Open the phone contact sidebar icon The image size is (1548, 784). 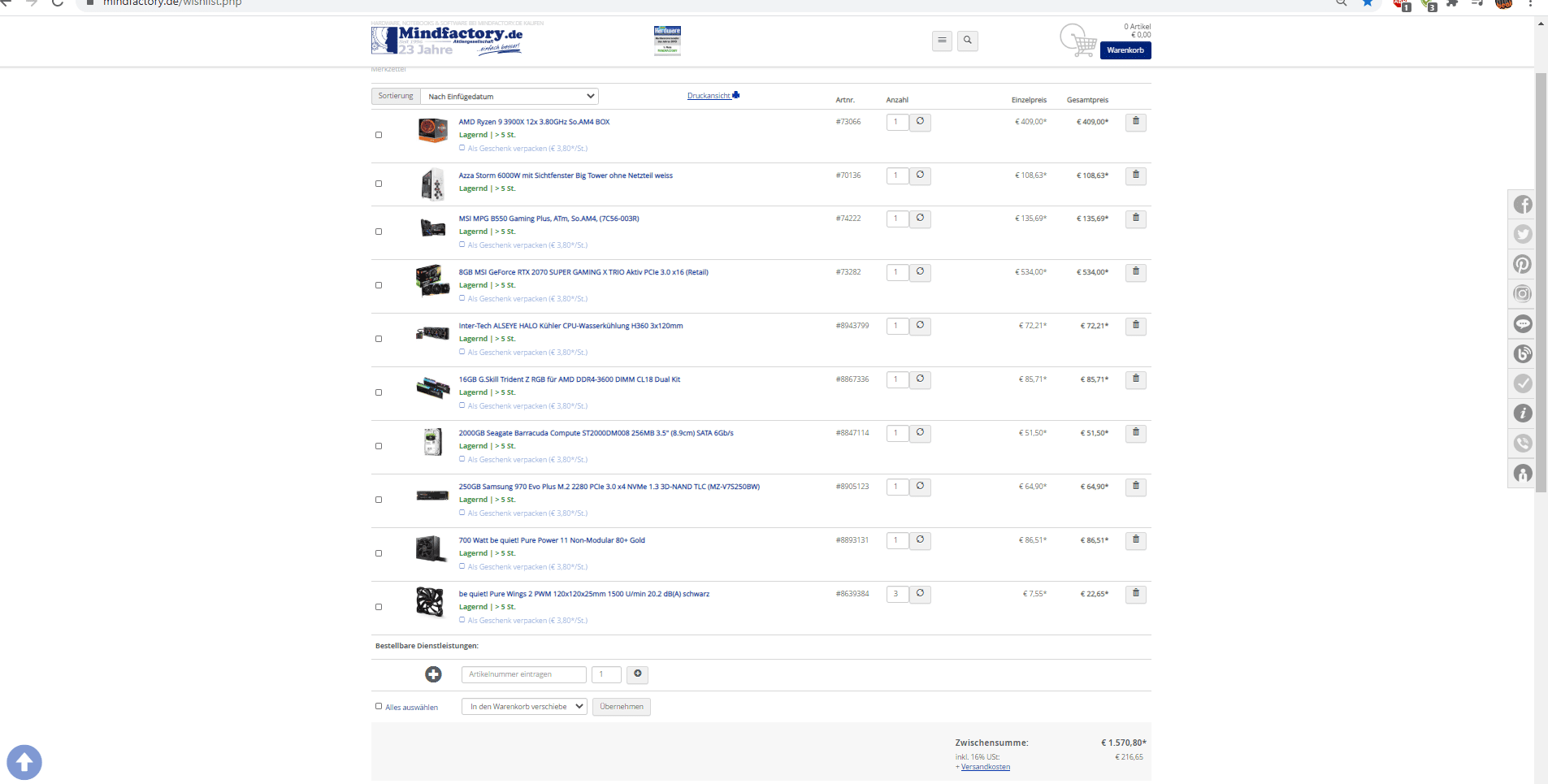[x=1522, y=443]
